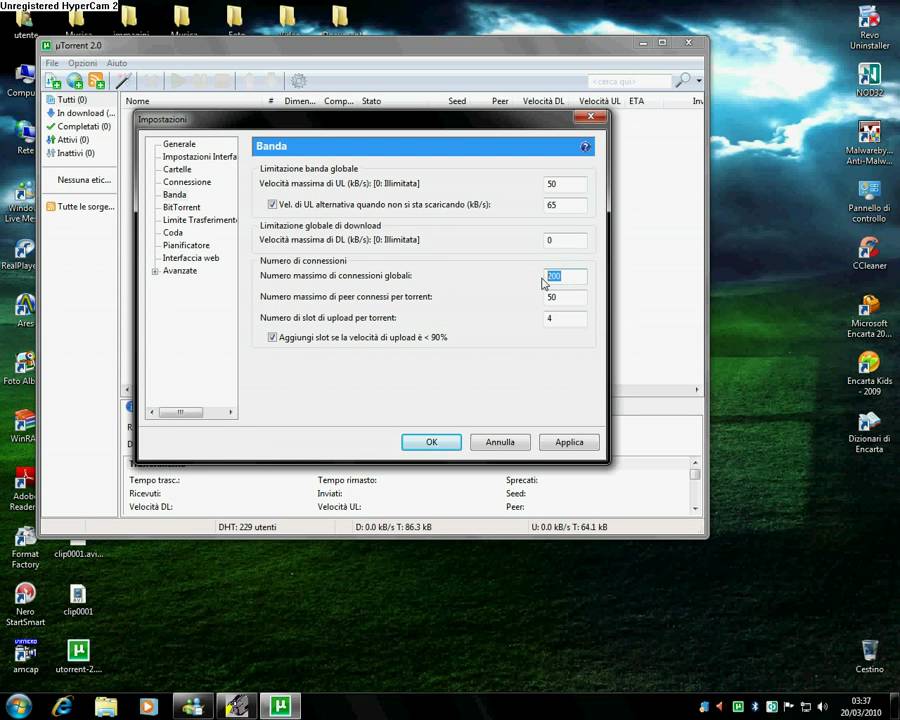Select the utorrent-2... installer desktop icon
Screen dimensions: 900x720
point(78,656)
